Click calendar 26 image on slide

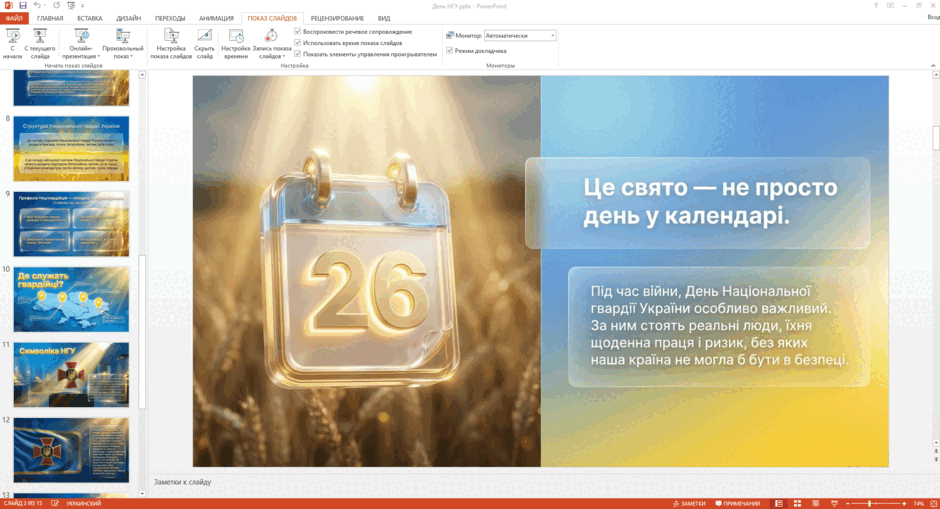(359, 267)
